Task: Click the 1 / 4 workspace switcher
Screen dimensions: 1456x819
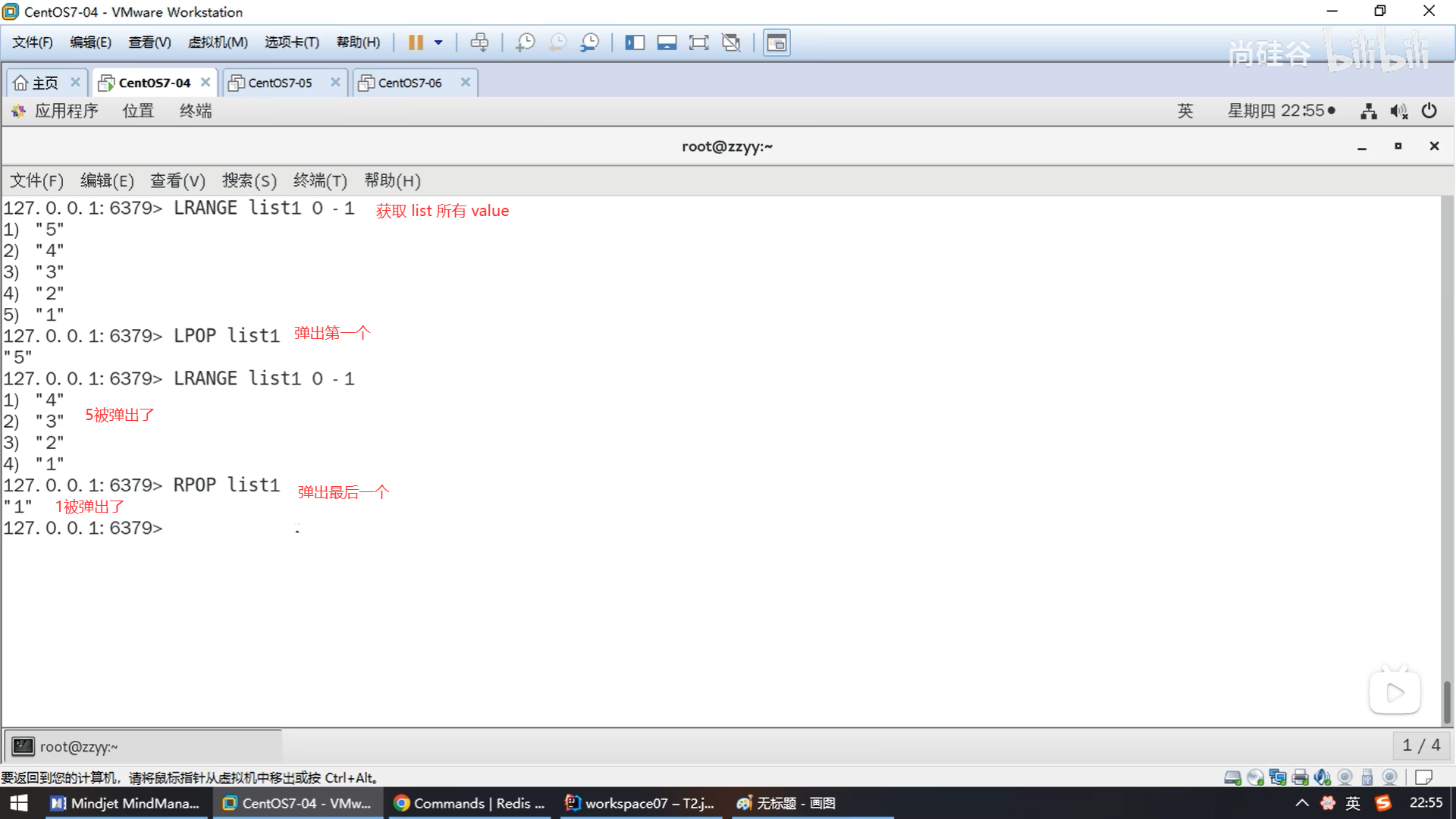Action: click(x=1420, y=745)
